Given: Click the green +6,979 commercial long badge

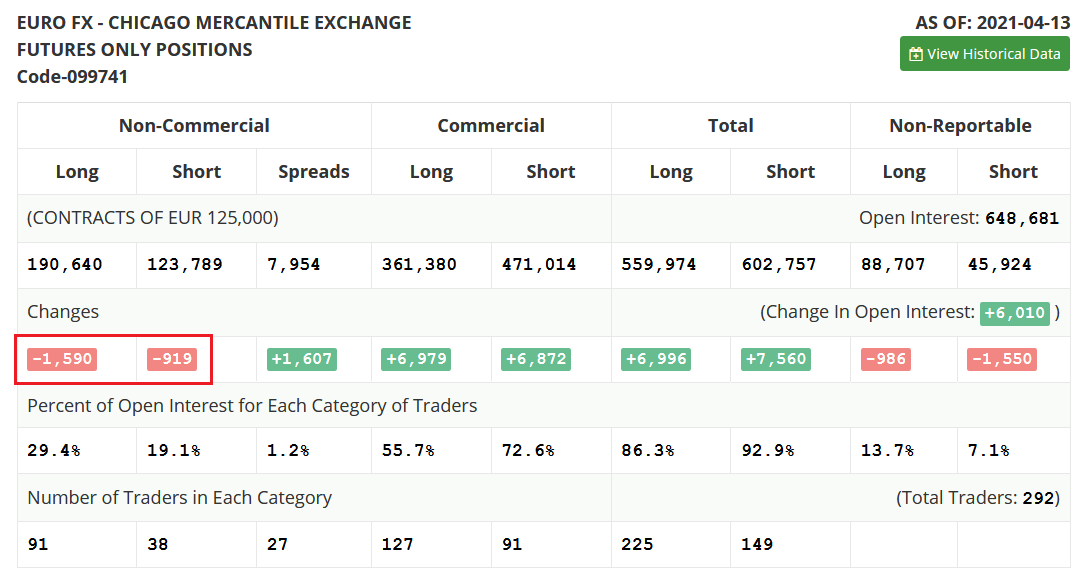Looking at the screenshot, I should [x=416, y=359].
